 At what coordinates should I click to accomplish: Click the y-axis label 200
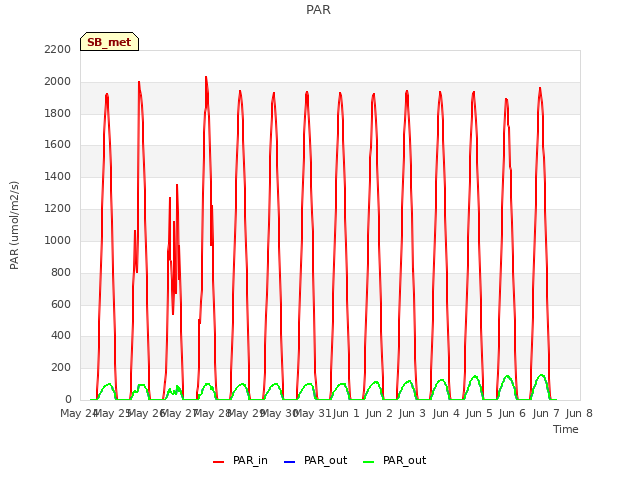pyautogui.click(x=61, y=367)
